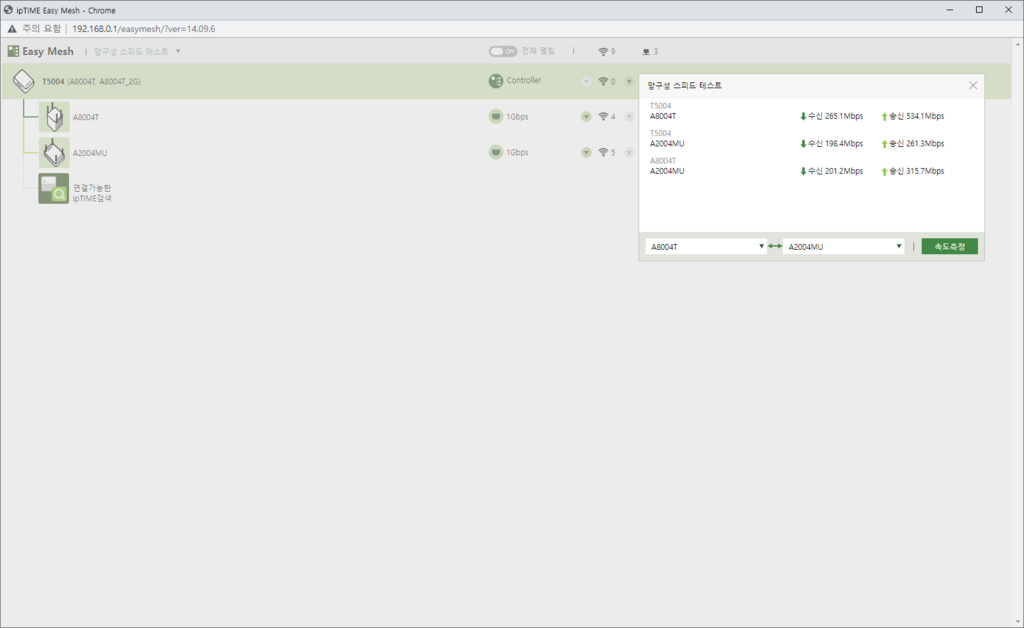Select the T5004 controller router icon
The width and height of the screenshot is (1024, 628).
click(x=24, y=82)
